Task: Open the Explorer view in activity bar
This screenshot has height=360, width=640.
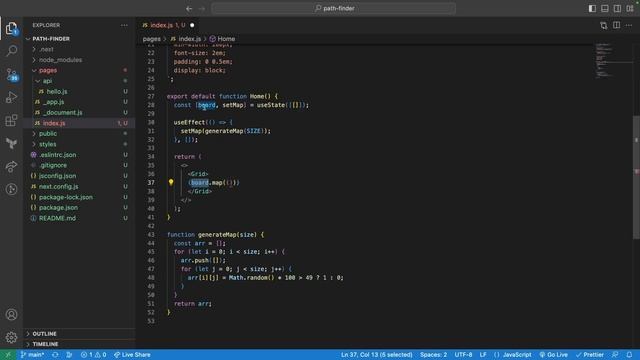Action: (x=11, y=28)
